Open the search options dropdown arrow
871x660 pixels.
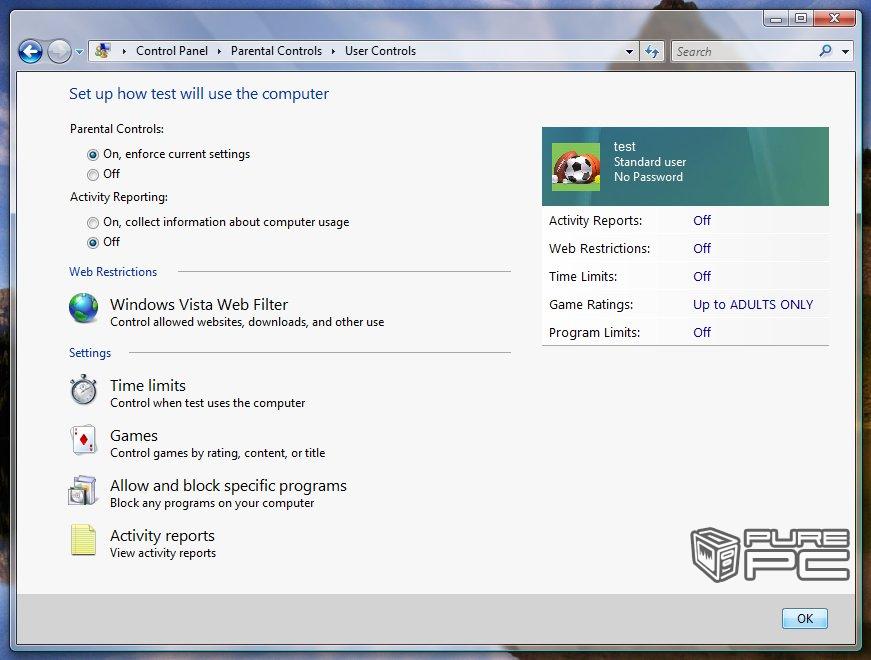pos(845,52)
